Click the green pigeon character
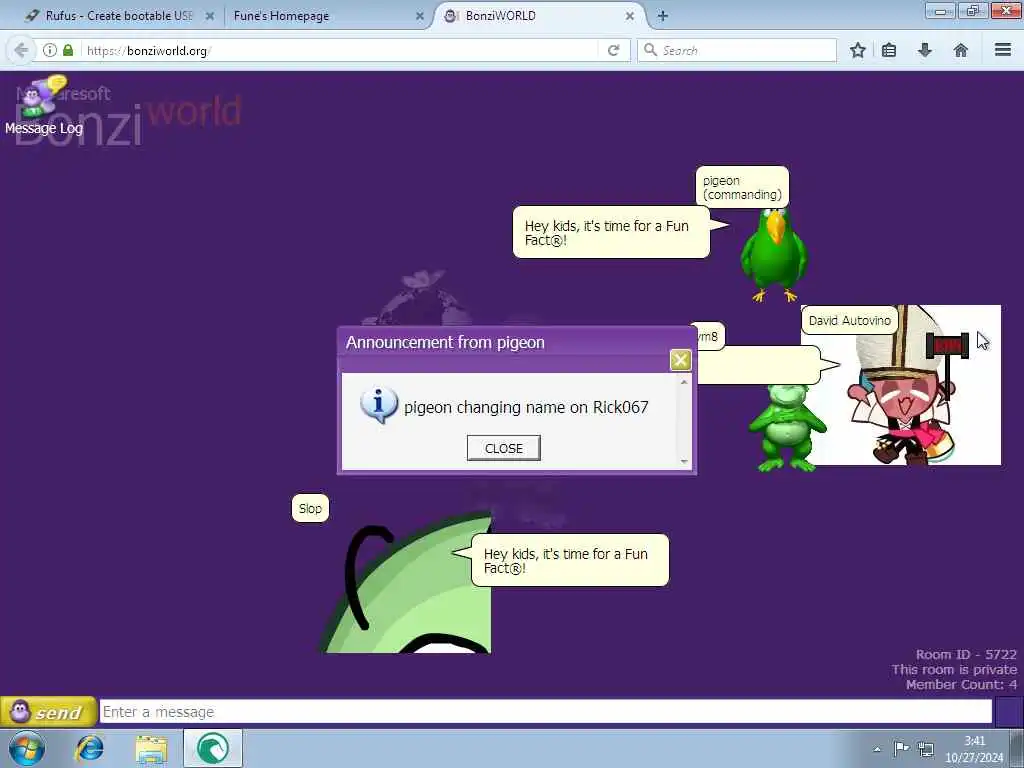The image size is (1024, 768). [774, 255]
